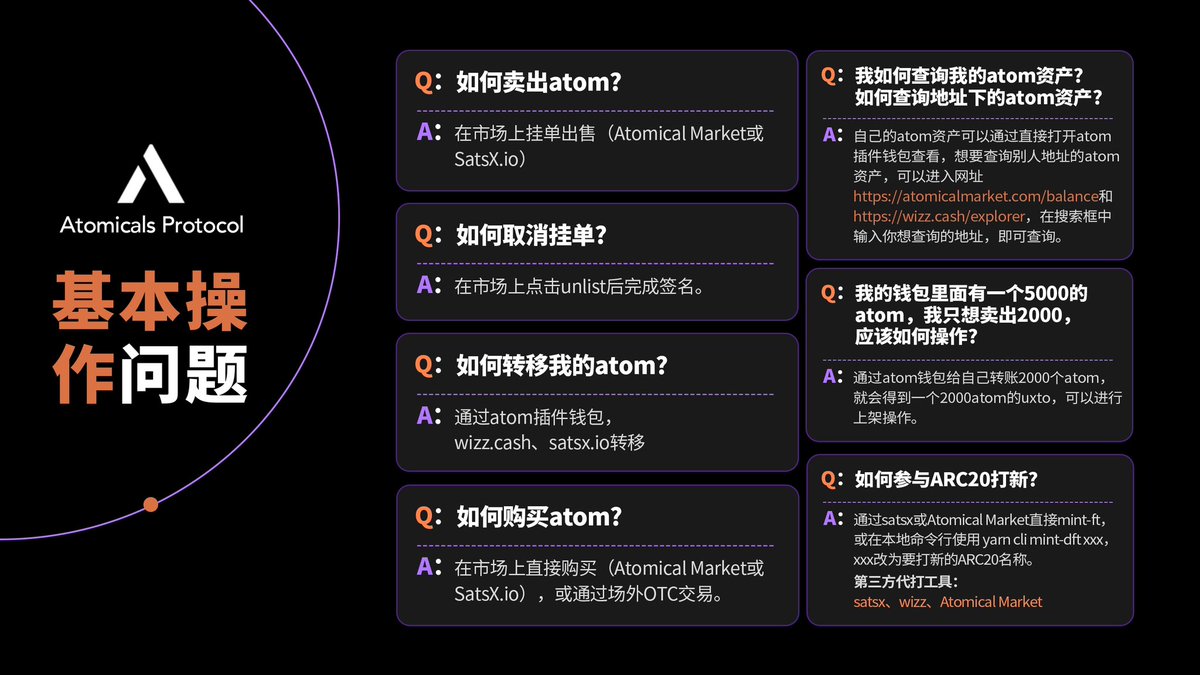
Task: Click the text 'SatsX.io) ,或通过场外OTC交易。'
Action: coord(589,593)
